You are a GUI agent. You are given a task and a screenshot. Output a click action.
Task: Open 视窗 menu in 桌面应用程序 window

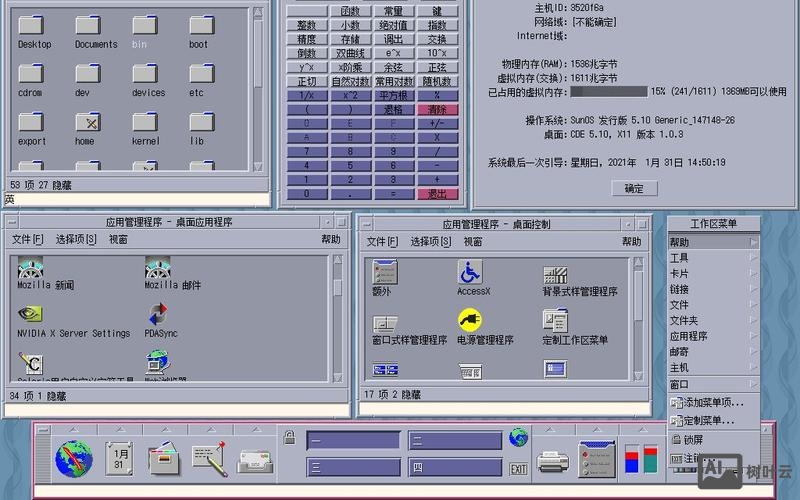[118, 239]
